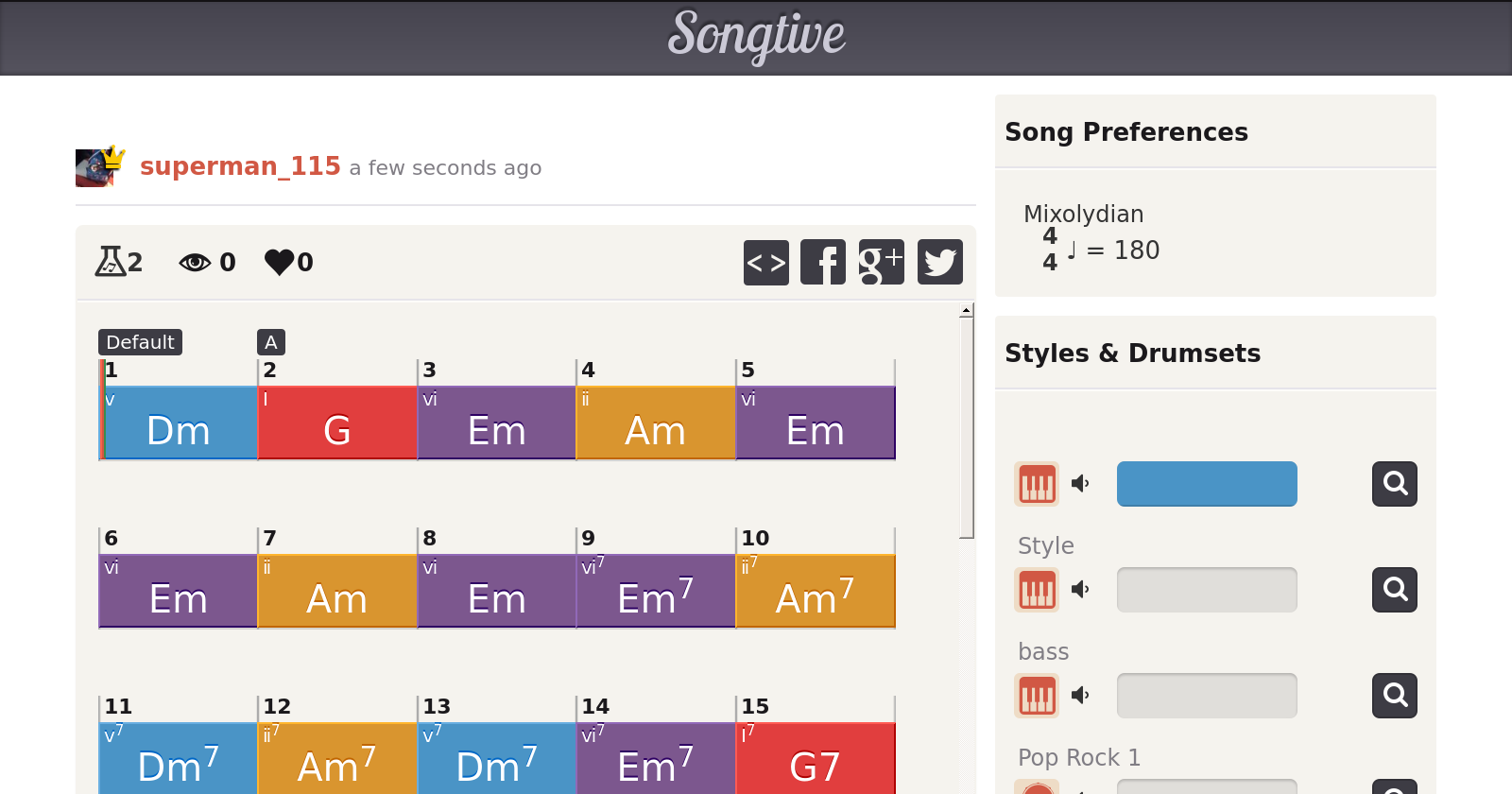Select the A section marker
The height and width of the screenshot is (794, 1512).
tap(271, 342)
